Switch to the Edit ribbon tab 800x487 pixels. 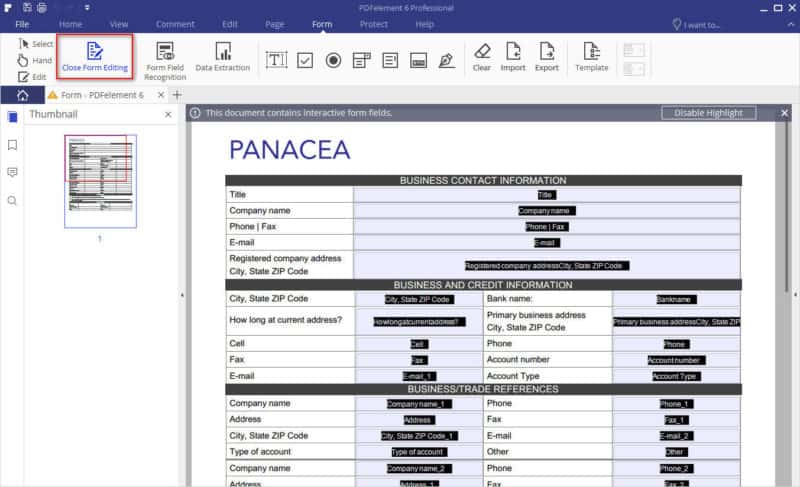[230, 24]
